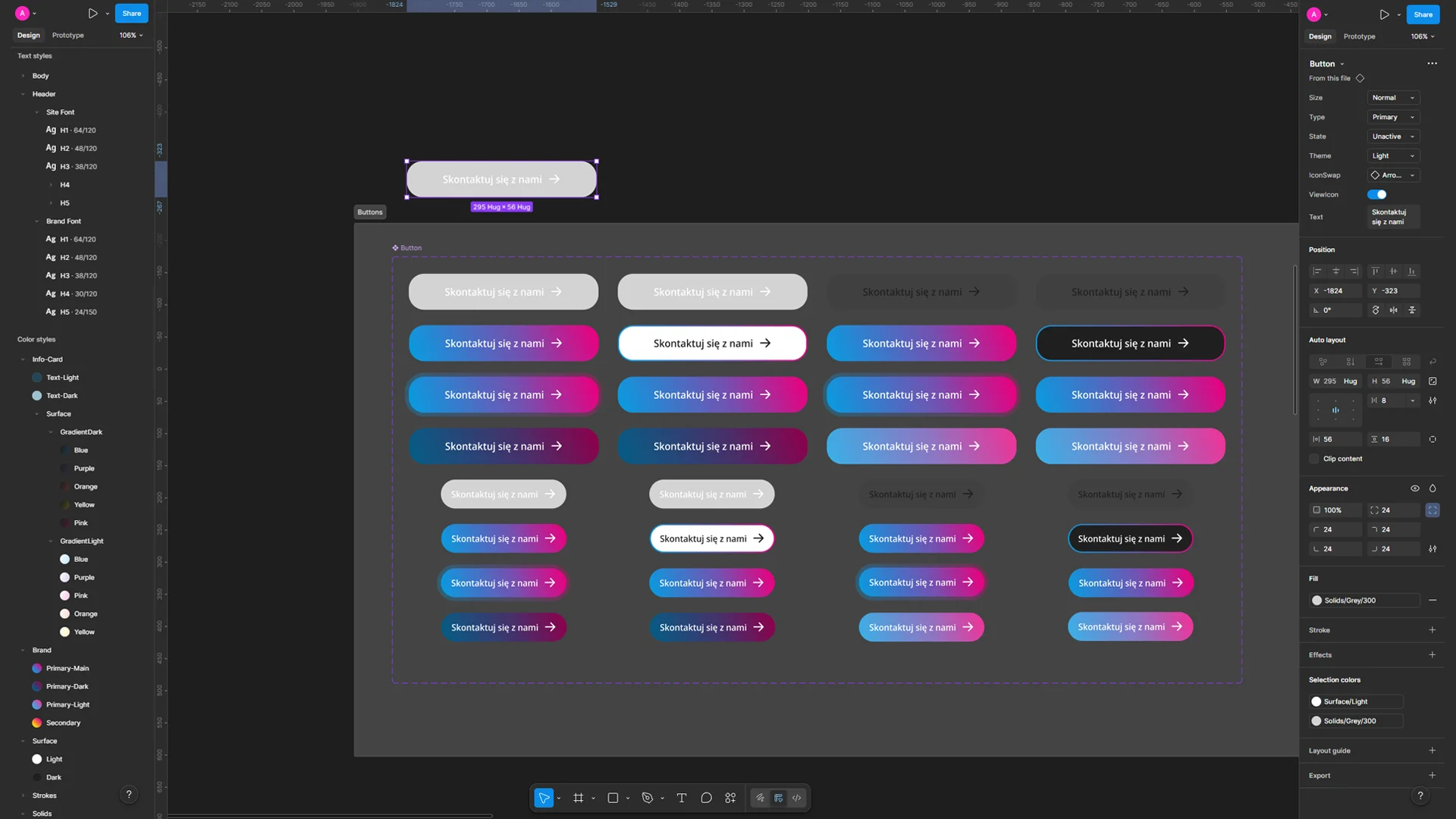The width and height of the screenshot is (1456, 819).
Task: Select the Frame tool in bottom toolbar
Action: (578, 798)
